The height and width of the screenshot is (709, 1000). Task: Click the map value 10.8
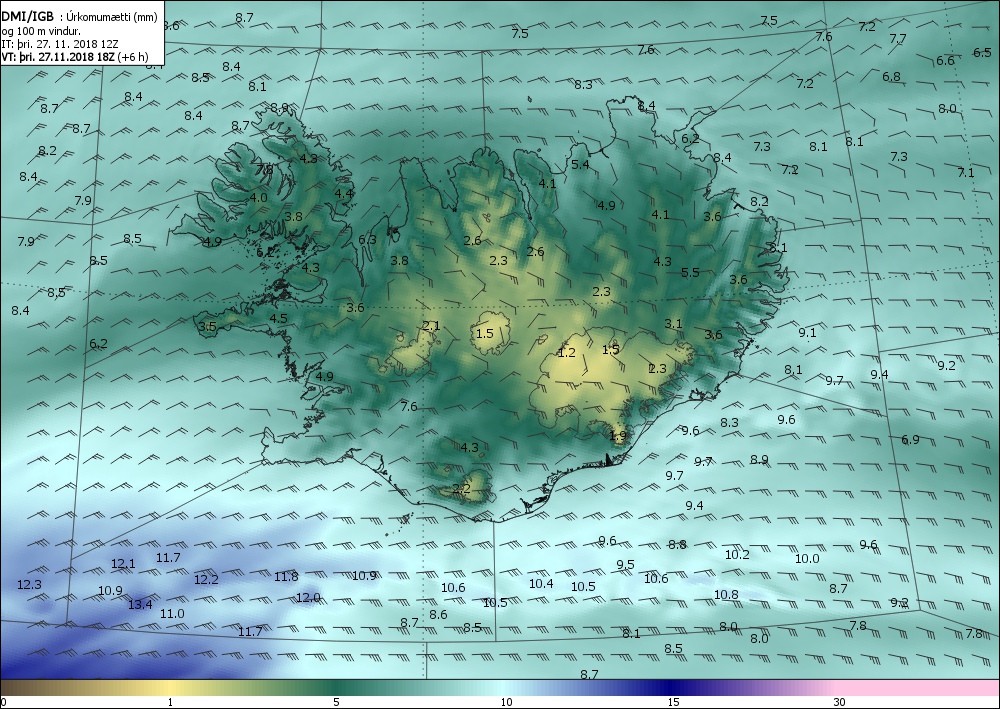[726, 596]
